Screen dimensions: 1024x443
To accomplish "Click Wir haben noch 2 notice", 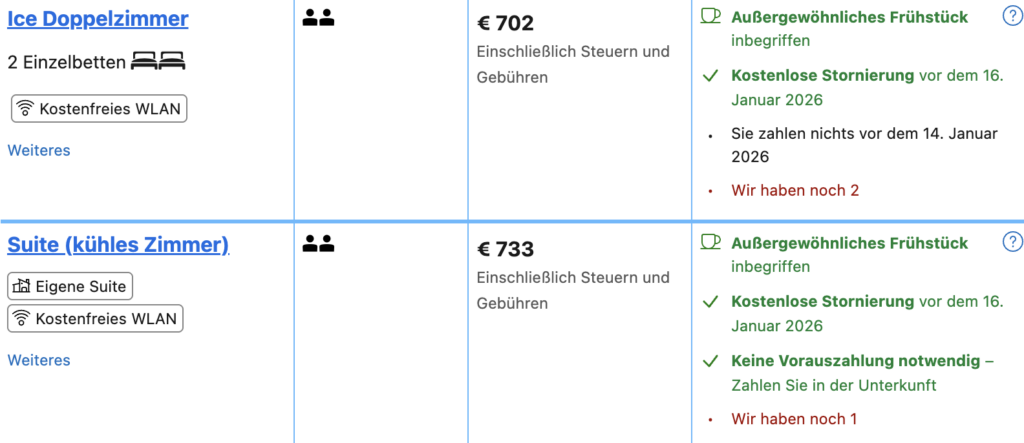I will (796, 190).
